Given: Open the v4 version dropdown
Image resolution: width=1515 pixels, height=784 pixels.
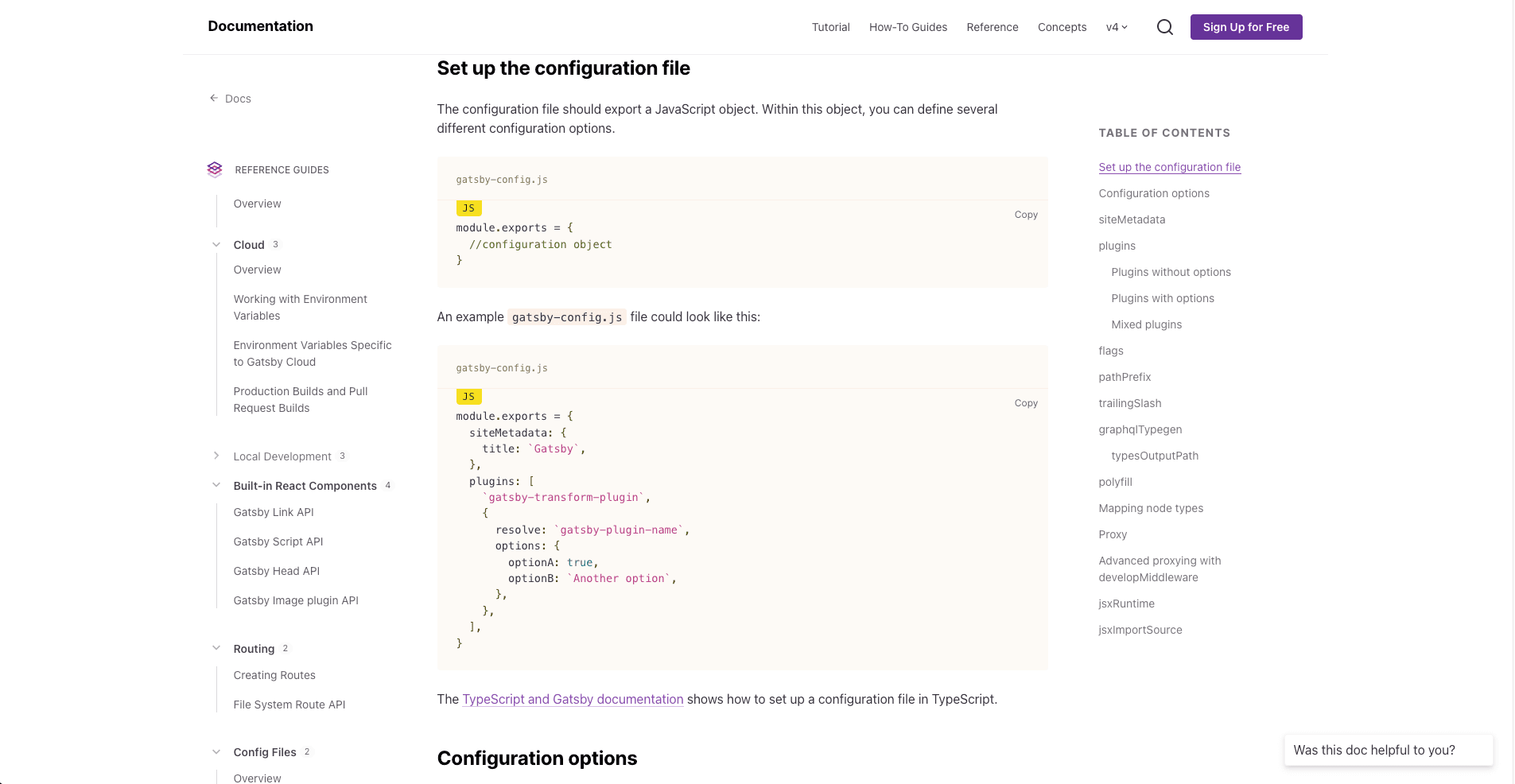Looking at the screenshot, I should [1116, 26].
